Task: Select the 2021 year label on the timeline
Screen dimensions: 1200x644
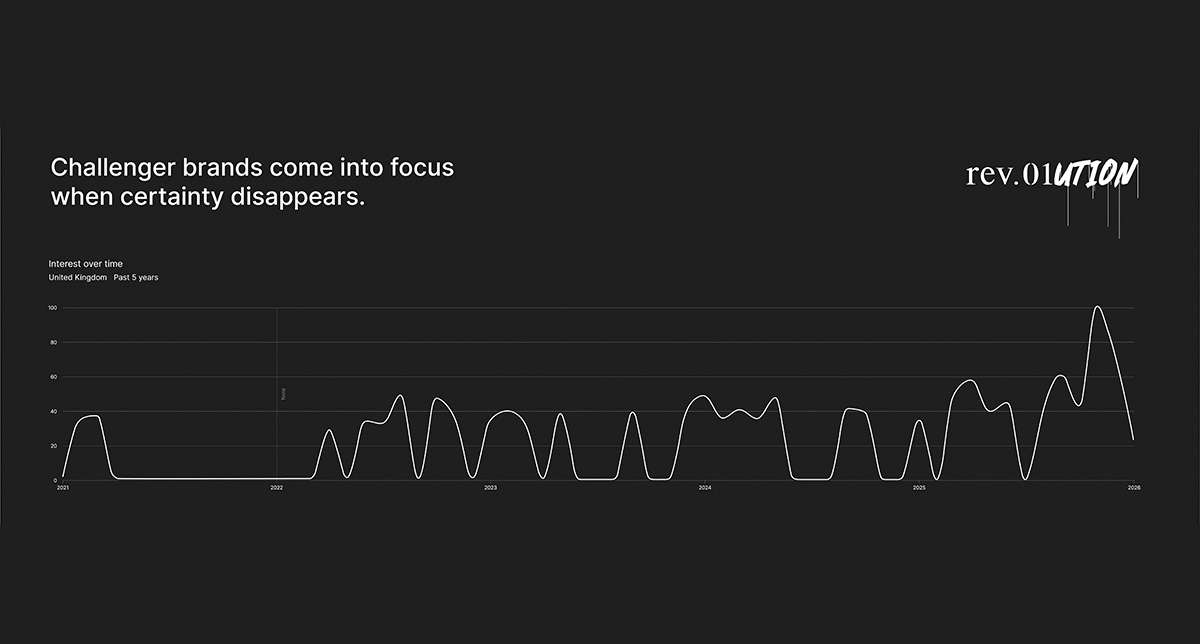Action: coord(63,488)
